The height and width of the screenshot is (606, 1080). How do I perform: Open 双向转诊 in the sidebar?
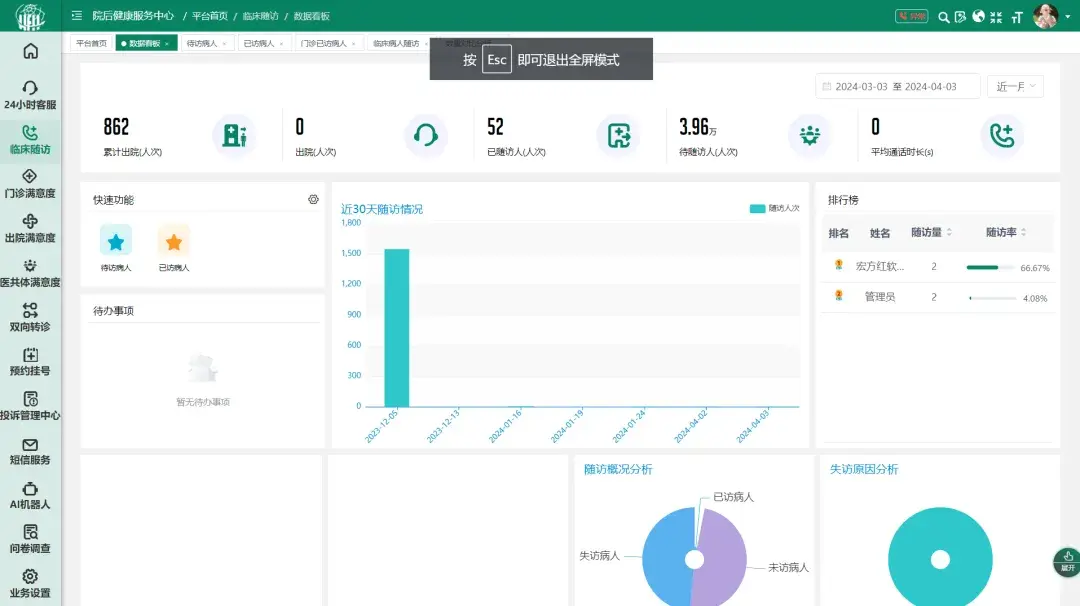click(30, 317)
